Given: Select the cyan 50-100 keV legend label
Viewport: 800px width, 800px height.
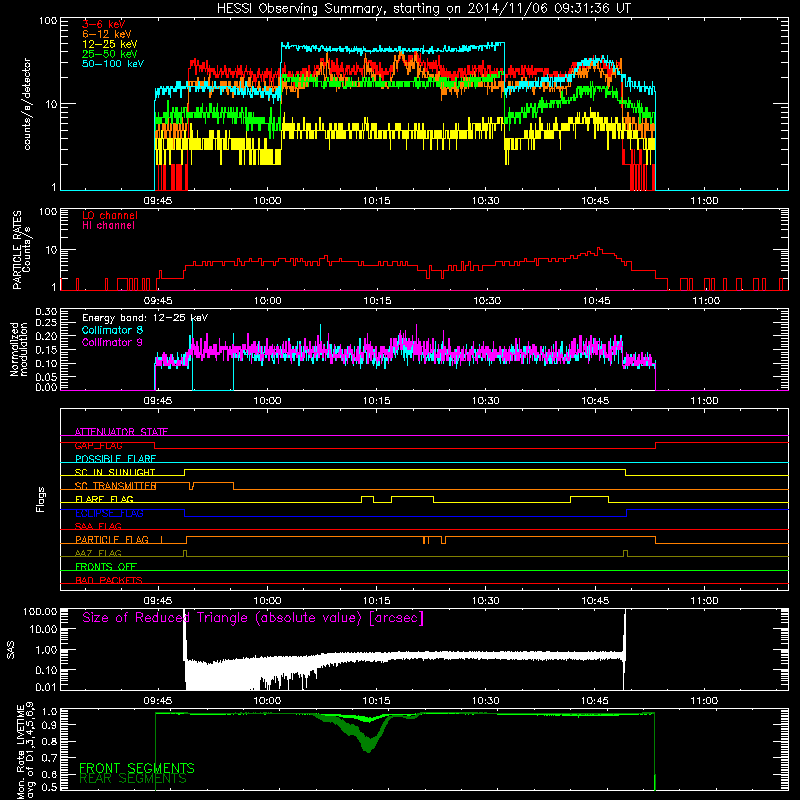Looking at the screenshot, I should 113,64.
